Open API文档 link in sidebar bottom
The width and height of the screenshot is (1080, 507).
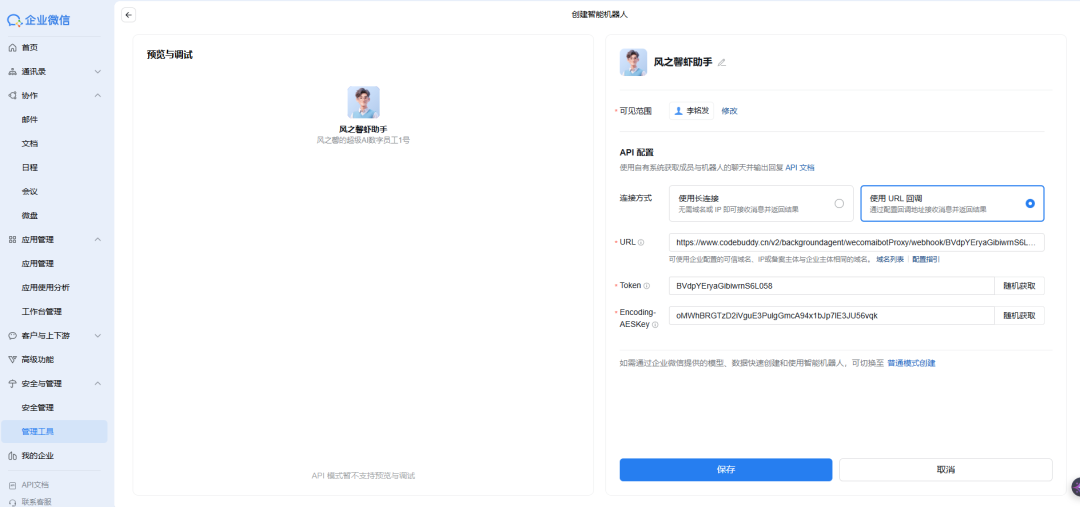pos(35,485)
